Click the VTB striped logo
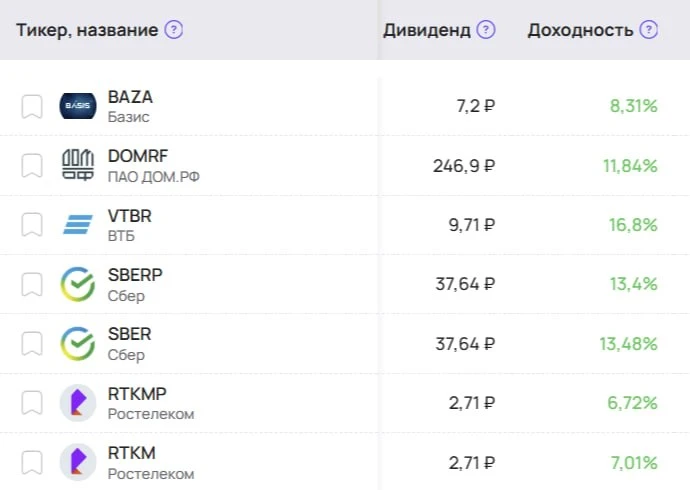This screenshot has height=490, width=690. point(78,224)
